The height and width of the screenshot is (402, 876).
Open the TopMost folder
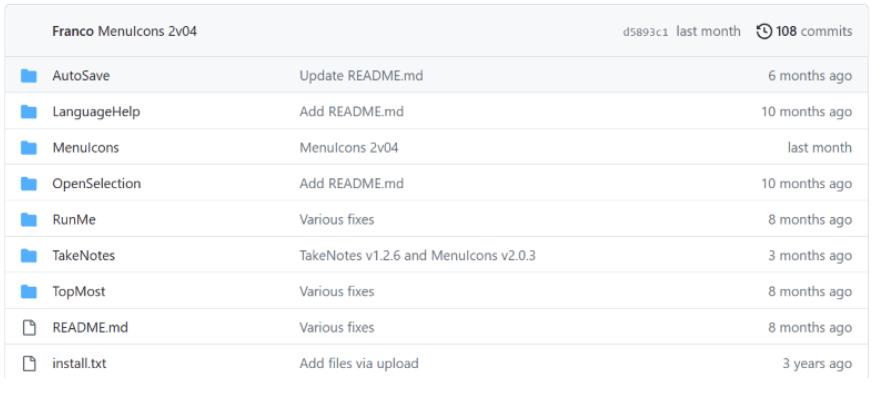[79, 292]
